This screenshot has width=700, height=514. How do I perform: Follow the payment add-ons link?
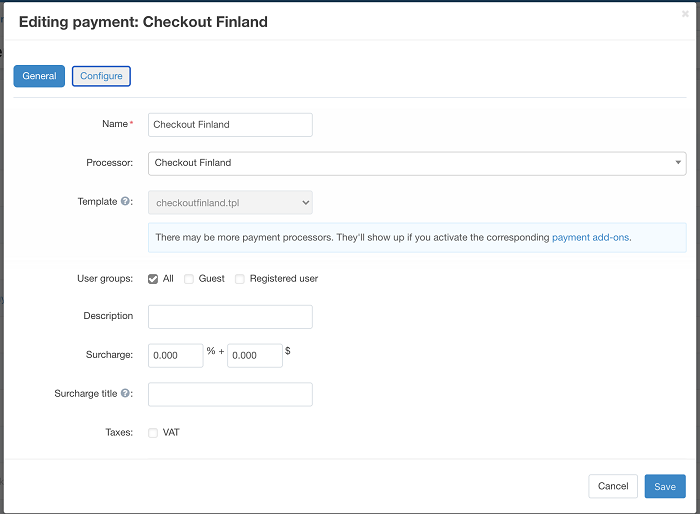(x=590, y=238)
